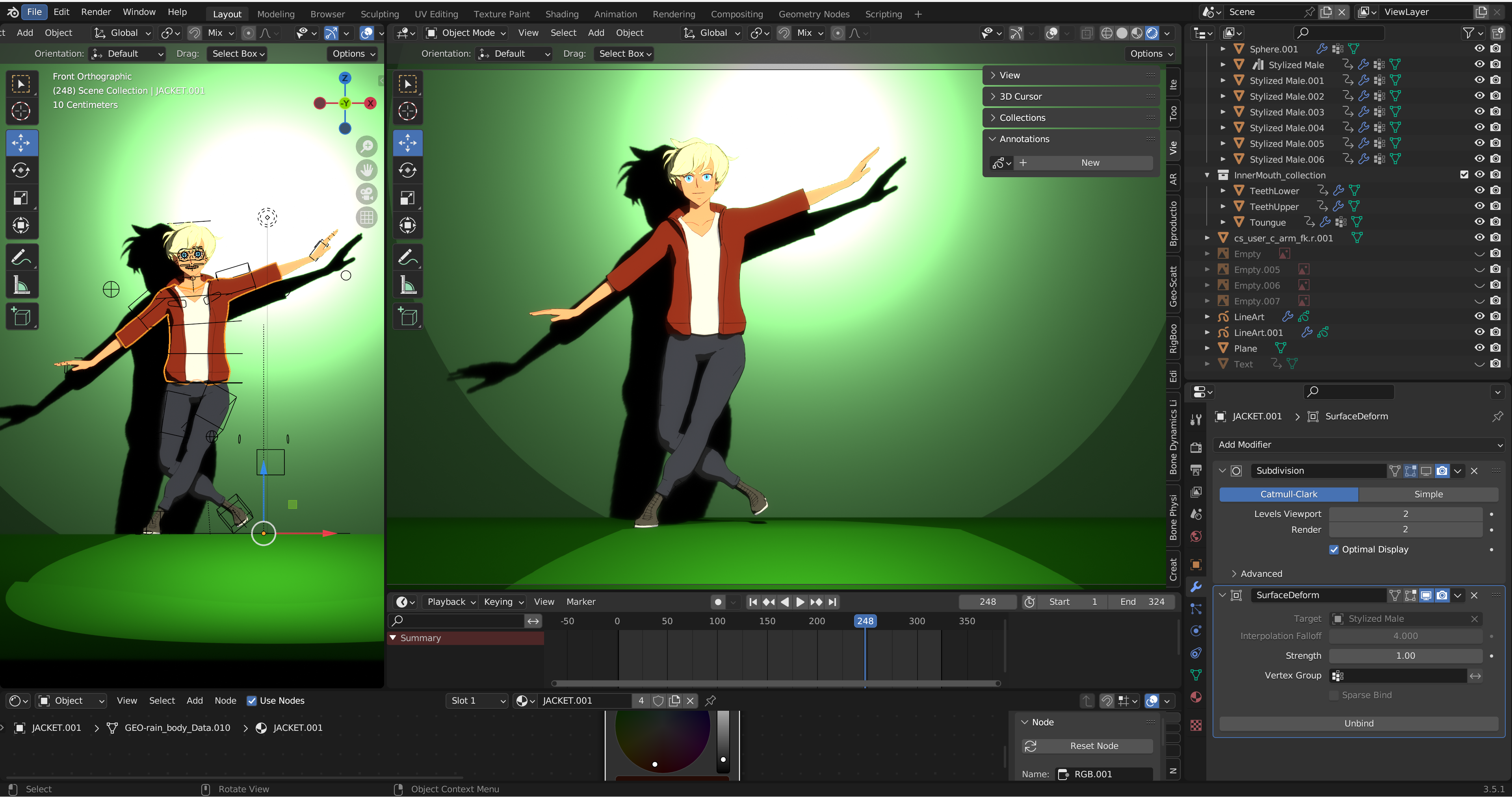Open the Modifiers wrench tab in Properties

click(1196, 586)
